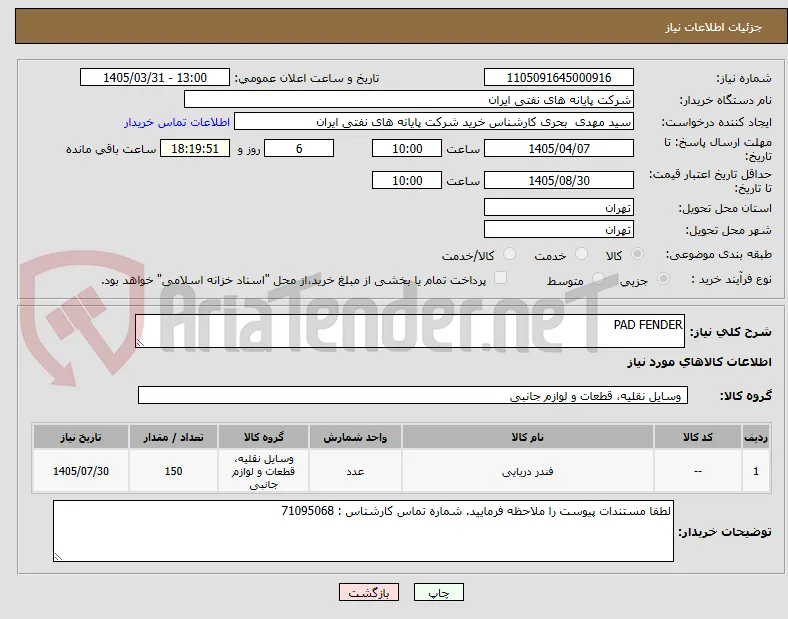Click the PAD FENDER description text area
This screenshot has width=788, height=619.
coord(410,331)
